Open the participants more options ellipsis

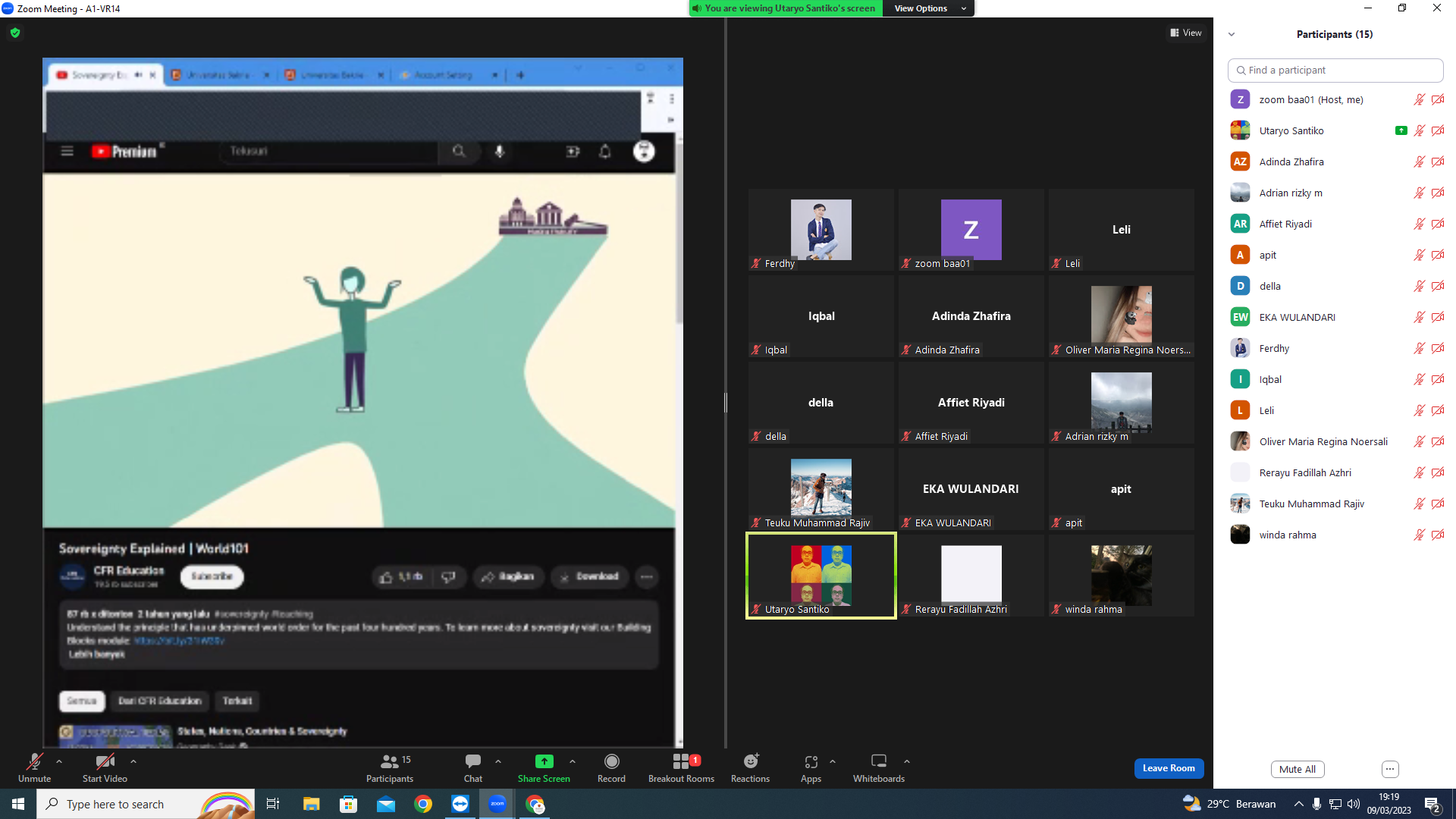coord(1390,769)
